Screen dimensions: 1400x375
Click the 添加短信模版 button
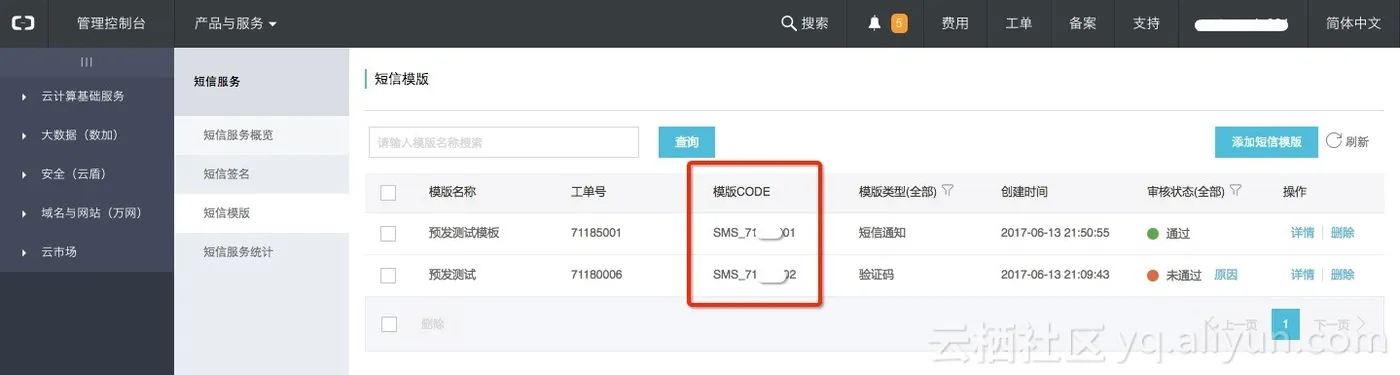[x=1266, y=142]
